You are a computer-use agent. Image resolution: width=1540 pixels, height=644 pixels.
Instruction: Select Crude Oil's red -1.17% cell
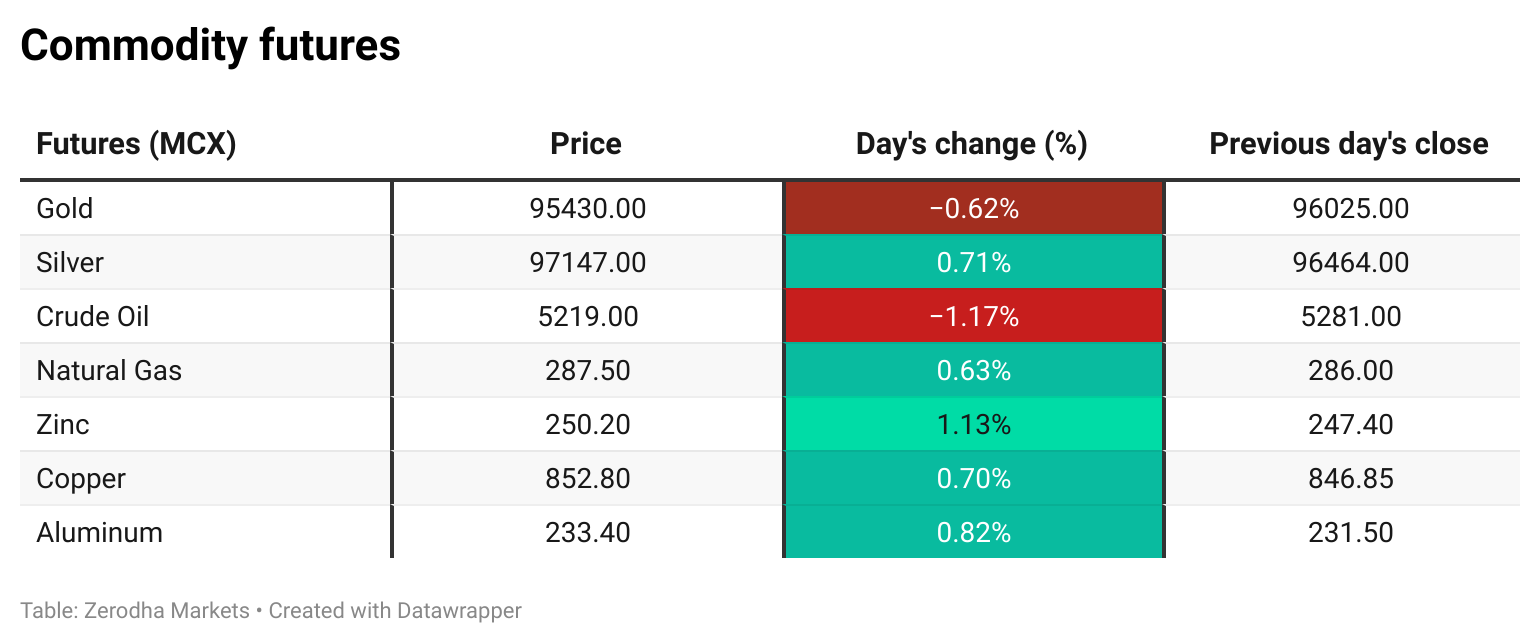coord(973,317)
